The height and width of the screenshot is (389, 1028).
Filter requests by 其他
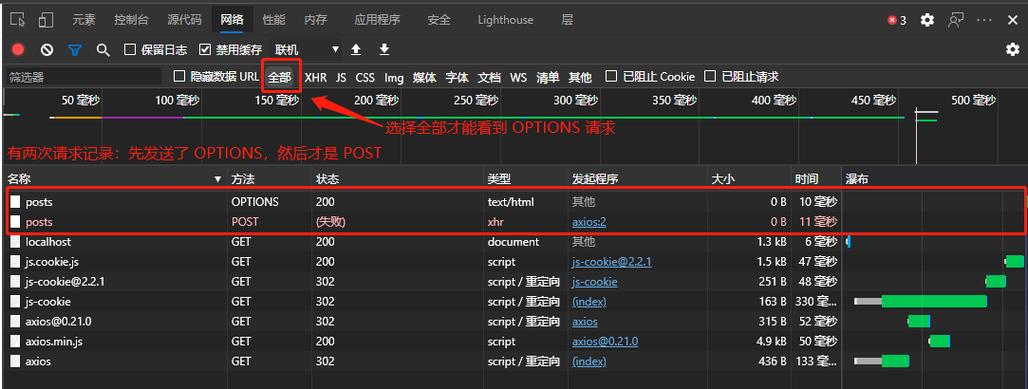(x=580, y=77)
